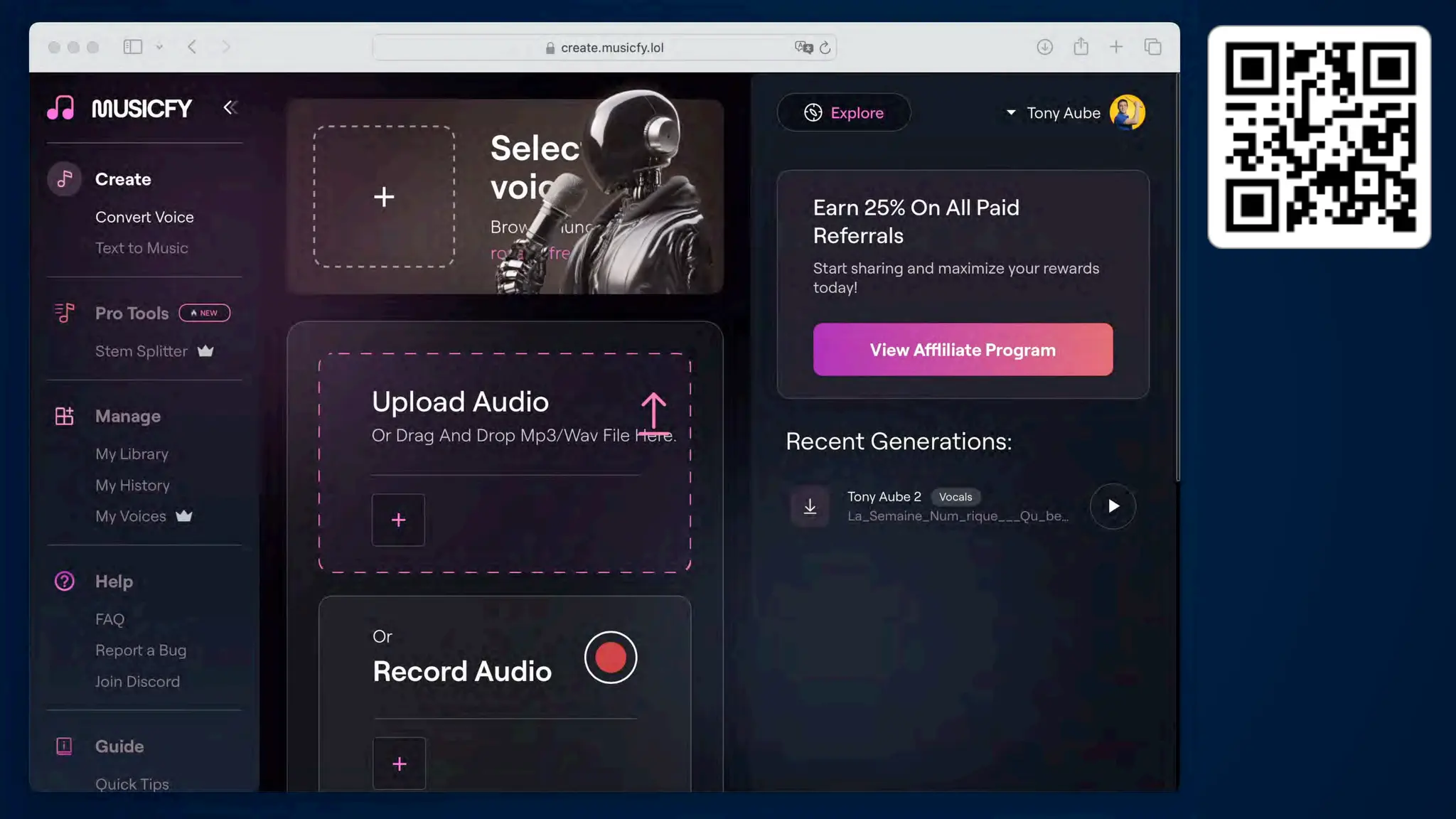This screenshot has width=1456, height=819.
Task: Open Text to Music in sidebar
Action: point(141,248)
